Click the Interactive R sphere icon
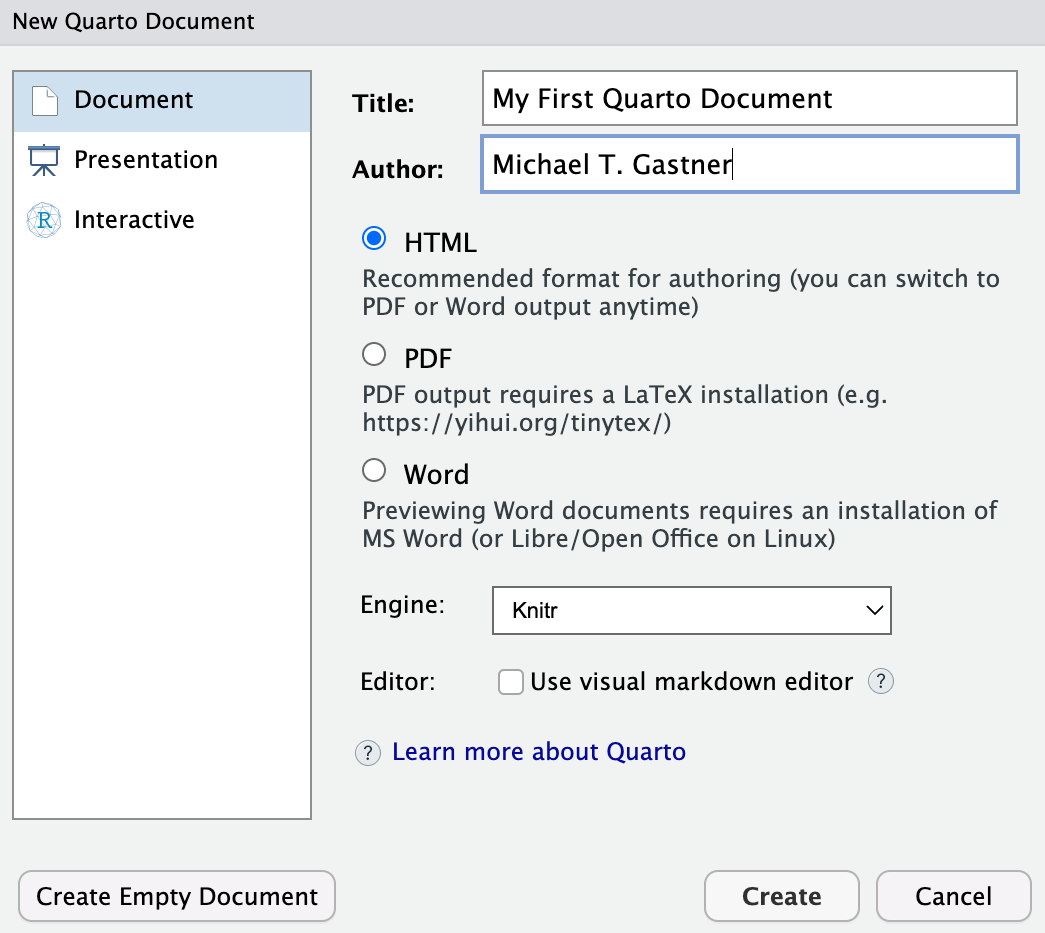Viewport: 1045px width, 933px height. [44, 220]
